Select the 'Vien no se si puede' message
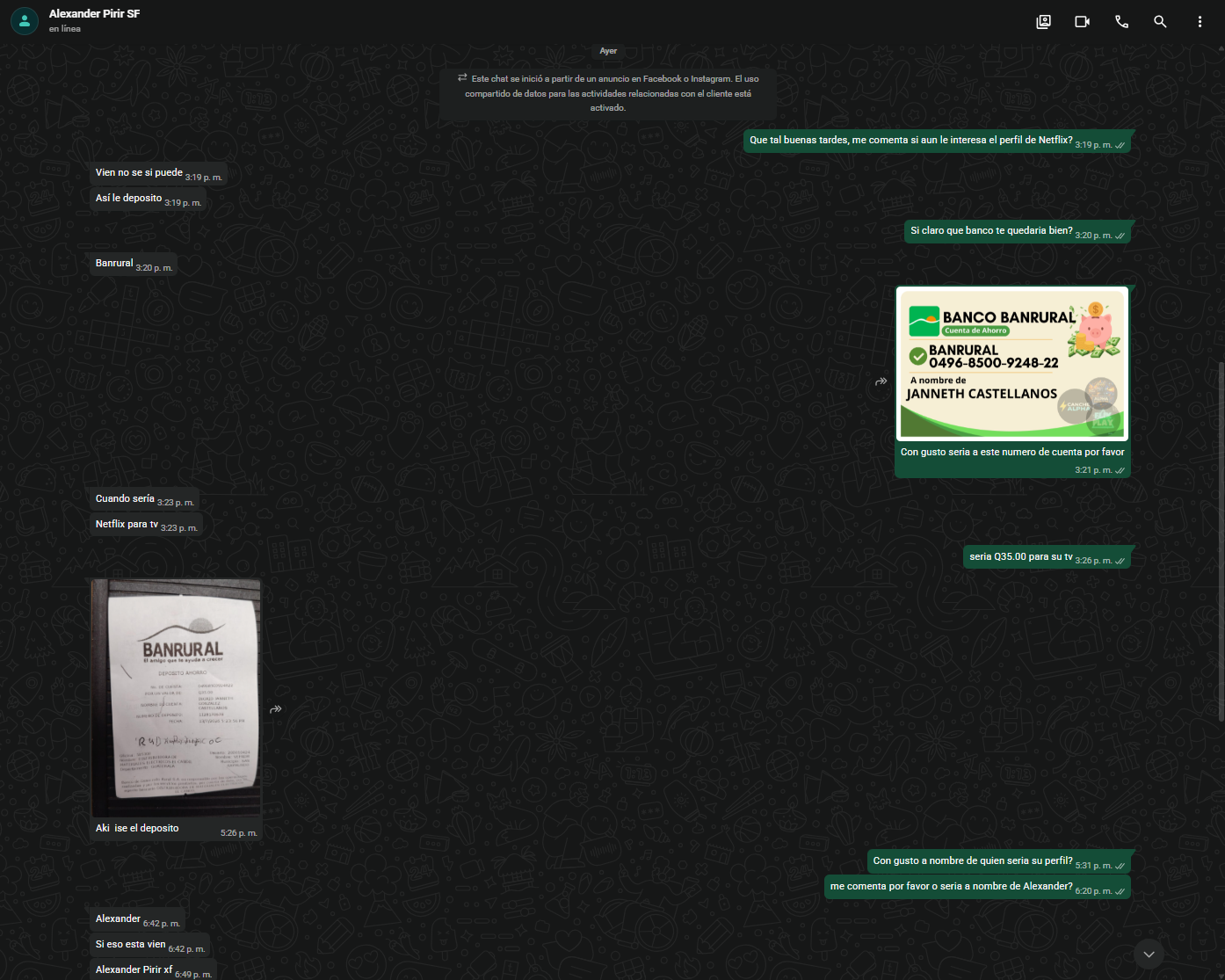The width and height of the screenshot is (1225, 980). 158,173
